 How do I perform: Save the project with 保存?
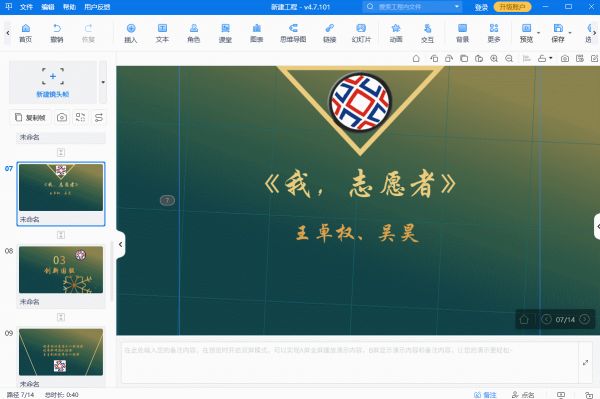tap(558, 33)
